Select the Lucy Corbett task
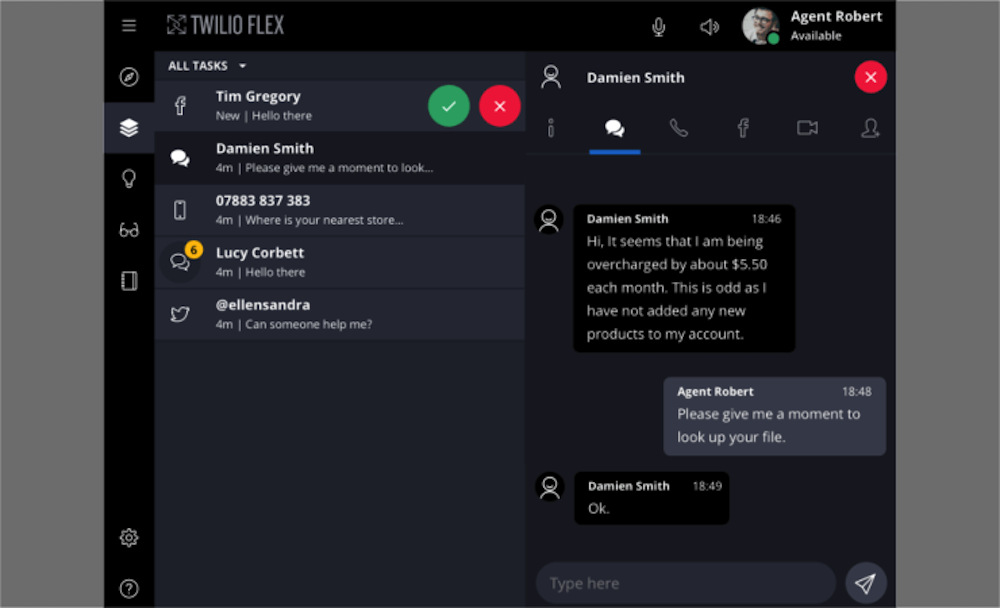Viewport: 1000px width, 608px height. pyautogui.click(x=339, y=262)
